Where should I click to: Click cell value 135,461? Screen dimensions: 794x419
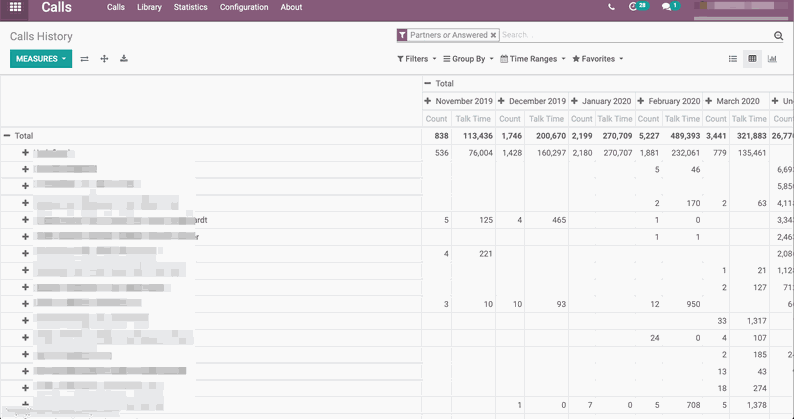[751, 153]
